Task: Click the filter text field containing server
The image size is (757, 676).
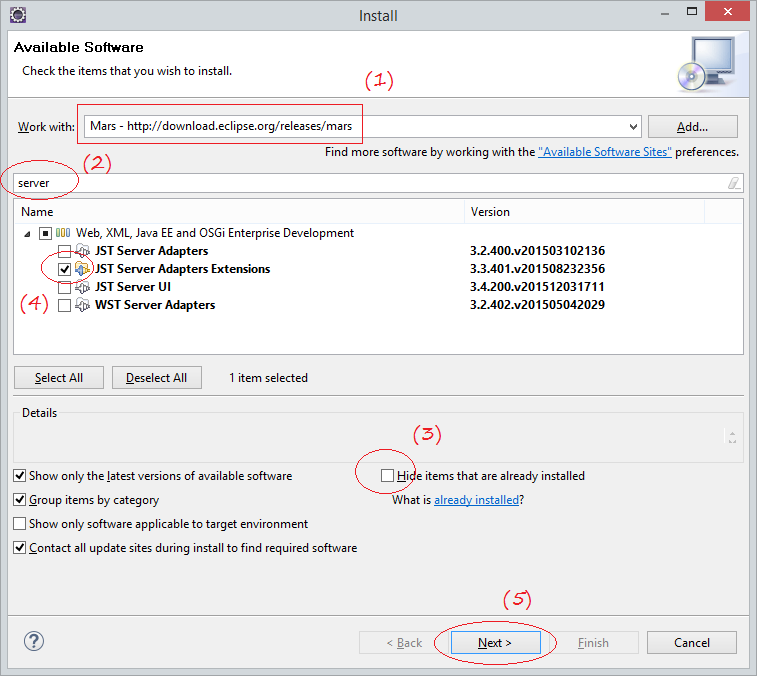Action: (x=378, y=183)
